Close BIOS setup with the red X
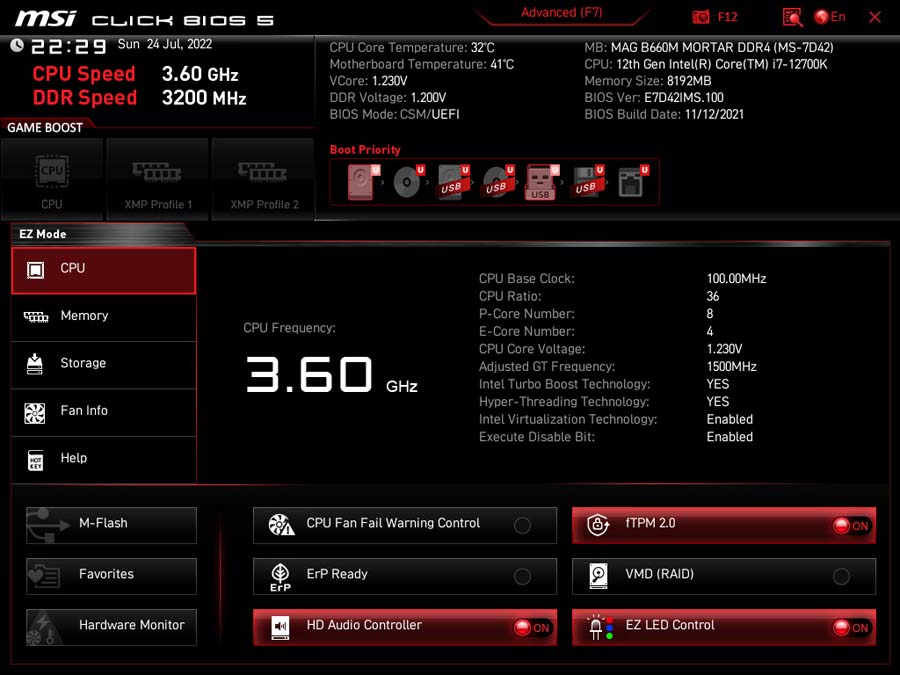Screen dimensions: 900x675 [875, 17]
